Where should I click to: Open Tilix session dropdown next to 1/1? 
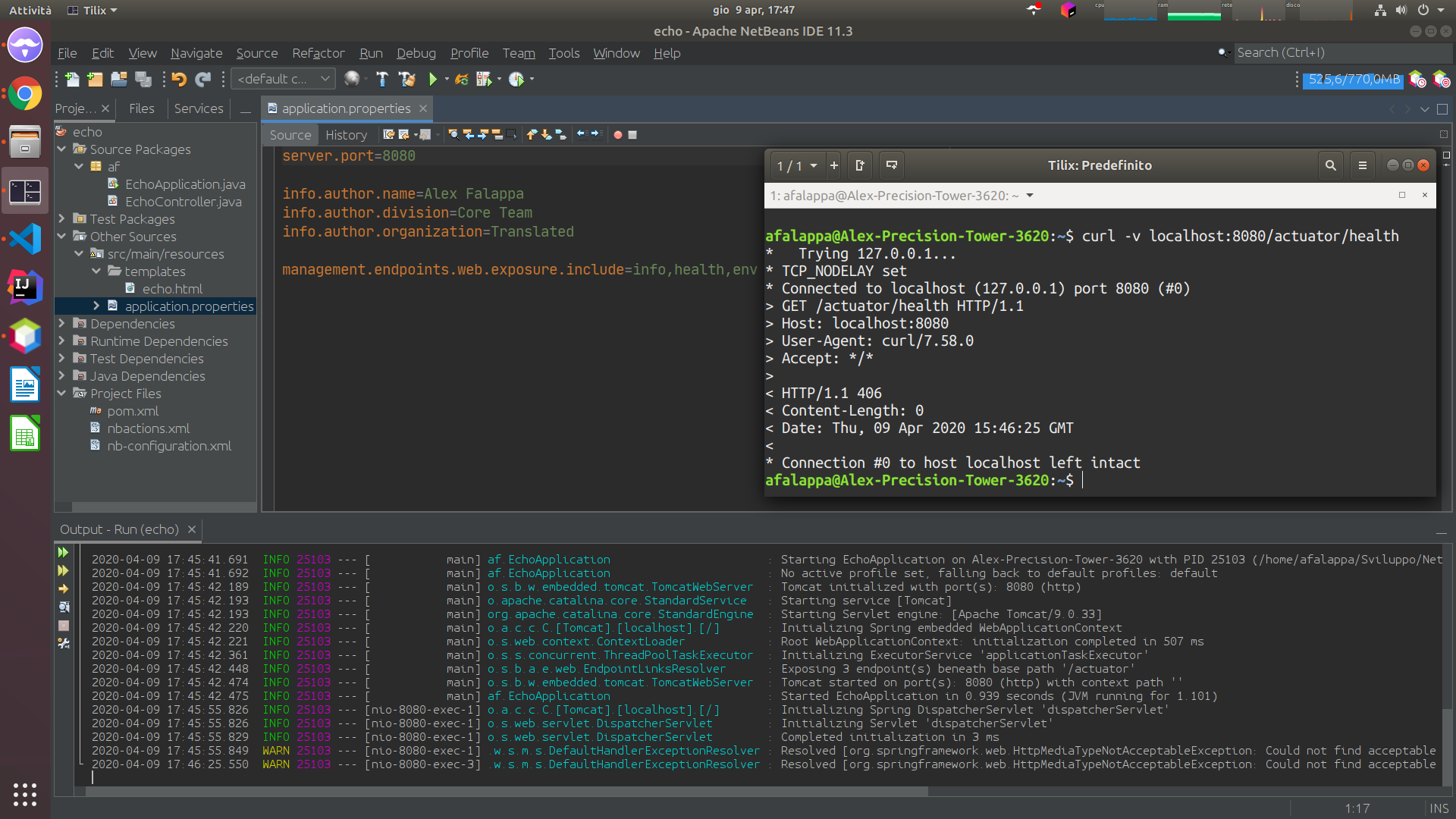tap(814, 165)
